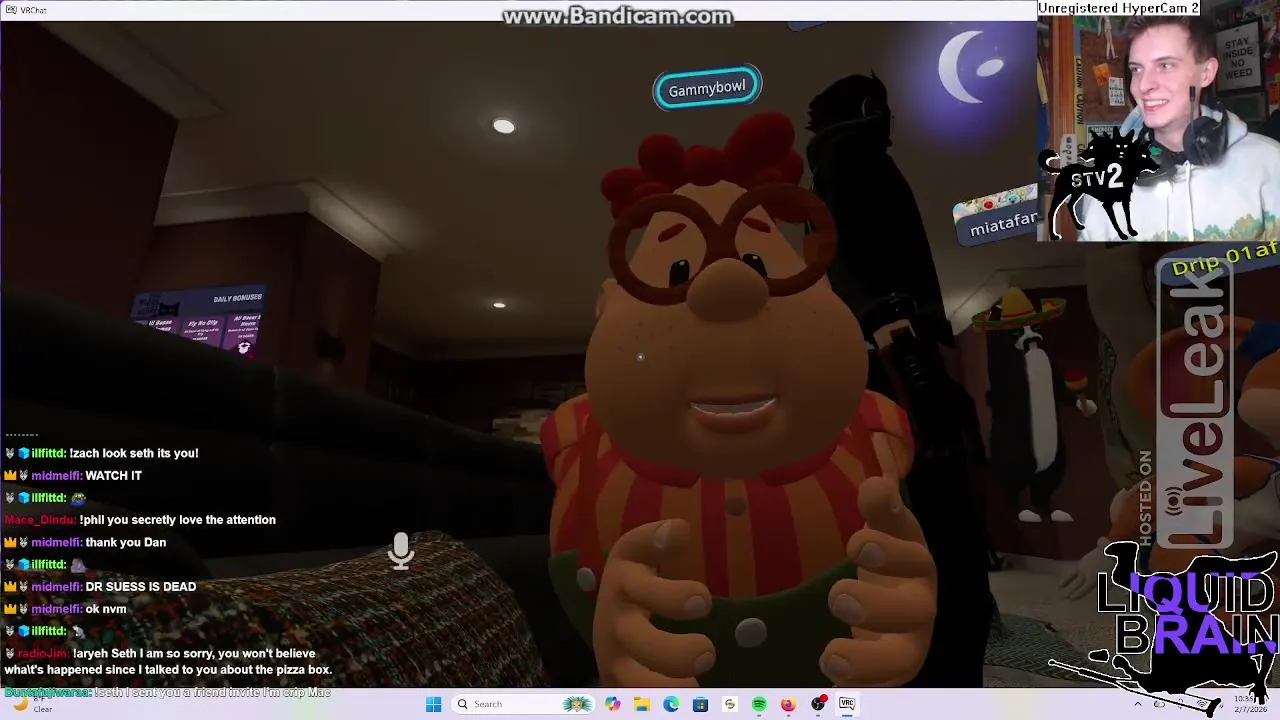The height and width of the screenshot is (720, 1280).
Task: Open Microsoft Store from the taskbar
Action: click(700, 704)
